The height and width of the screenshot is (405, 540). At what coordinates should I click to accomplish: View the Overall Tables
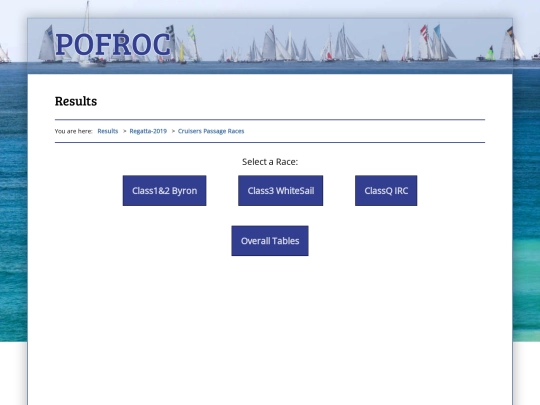coord(270,241)
